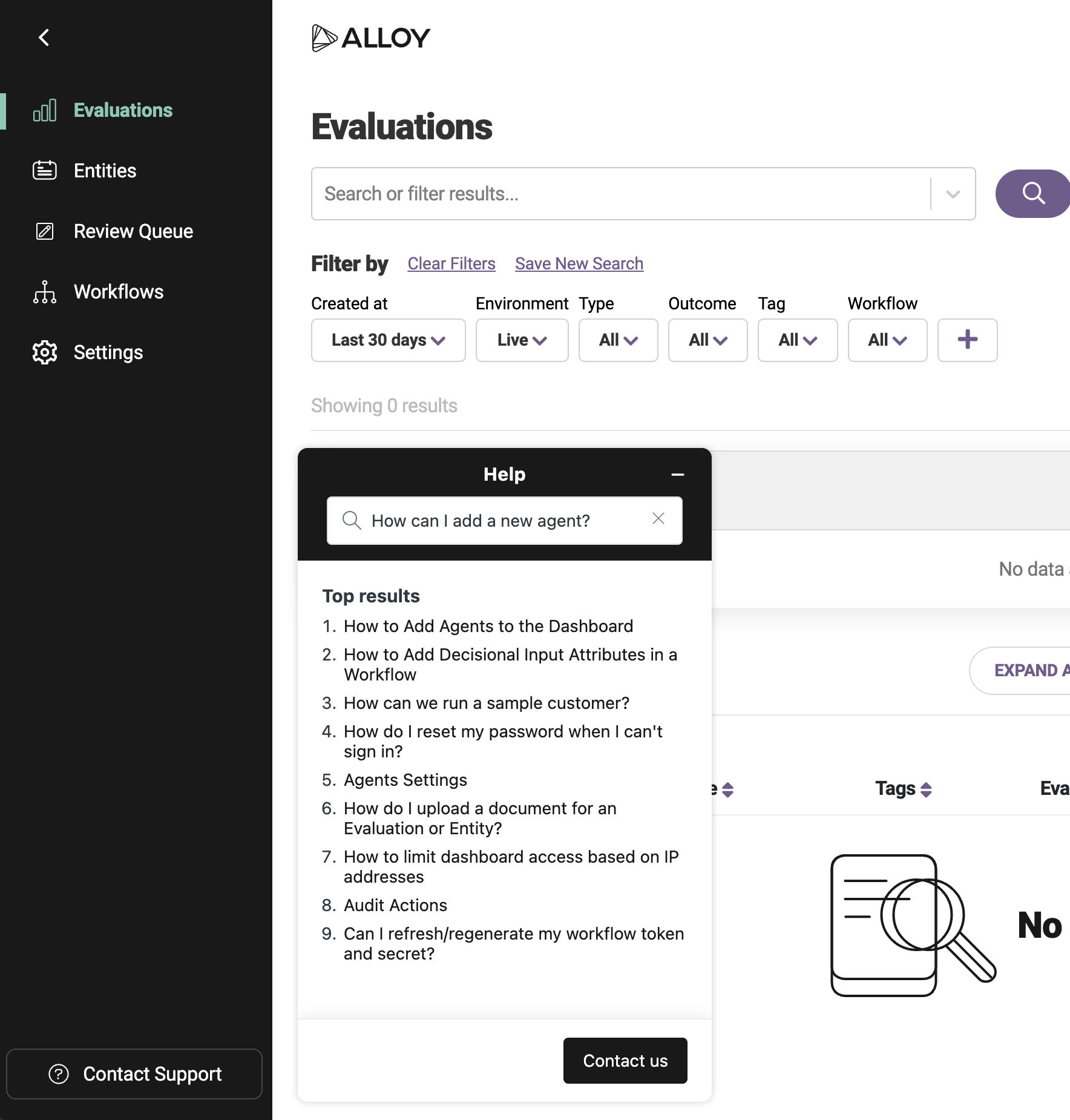
Task: Open Review Queue in the sidebar
Action: (133, 231)
